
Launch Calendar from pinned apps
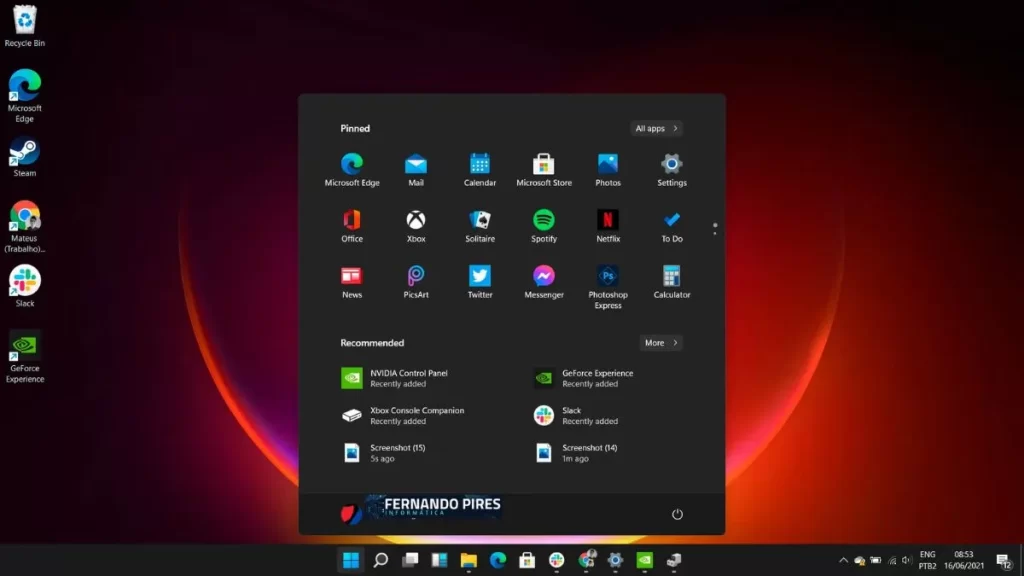click(x=479, y=170)
